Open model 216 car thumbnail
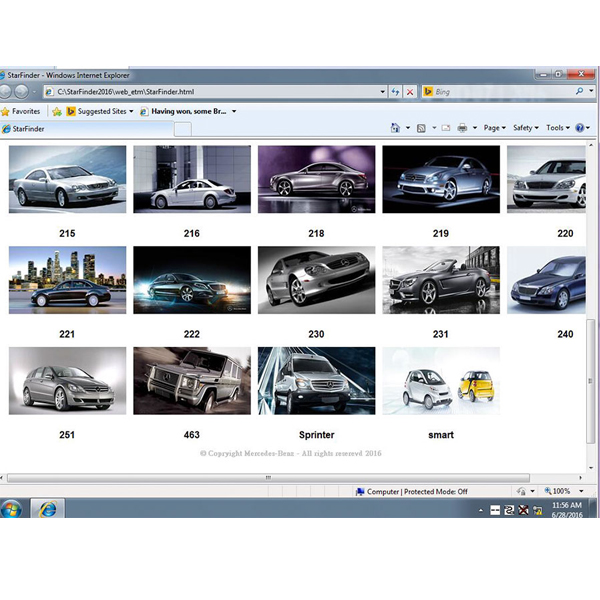The width and height of the screenshot is (600, 600). pyautogui.click(x=192, y=179)
